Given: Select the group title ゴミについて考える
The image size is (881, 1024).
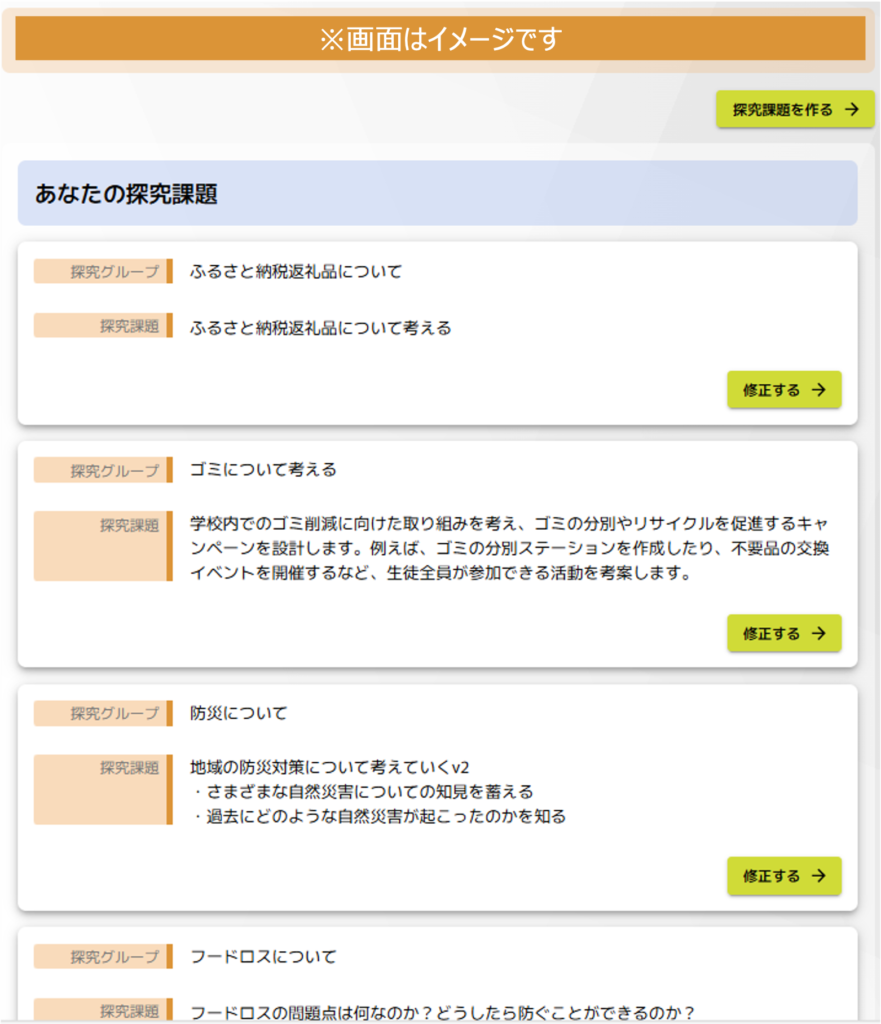Looking at the screenshot, I should coord(264,469).
